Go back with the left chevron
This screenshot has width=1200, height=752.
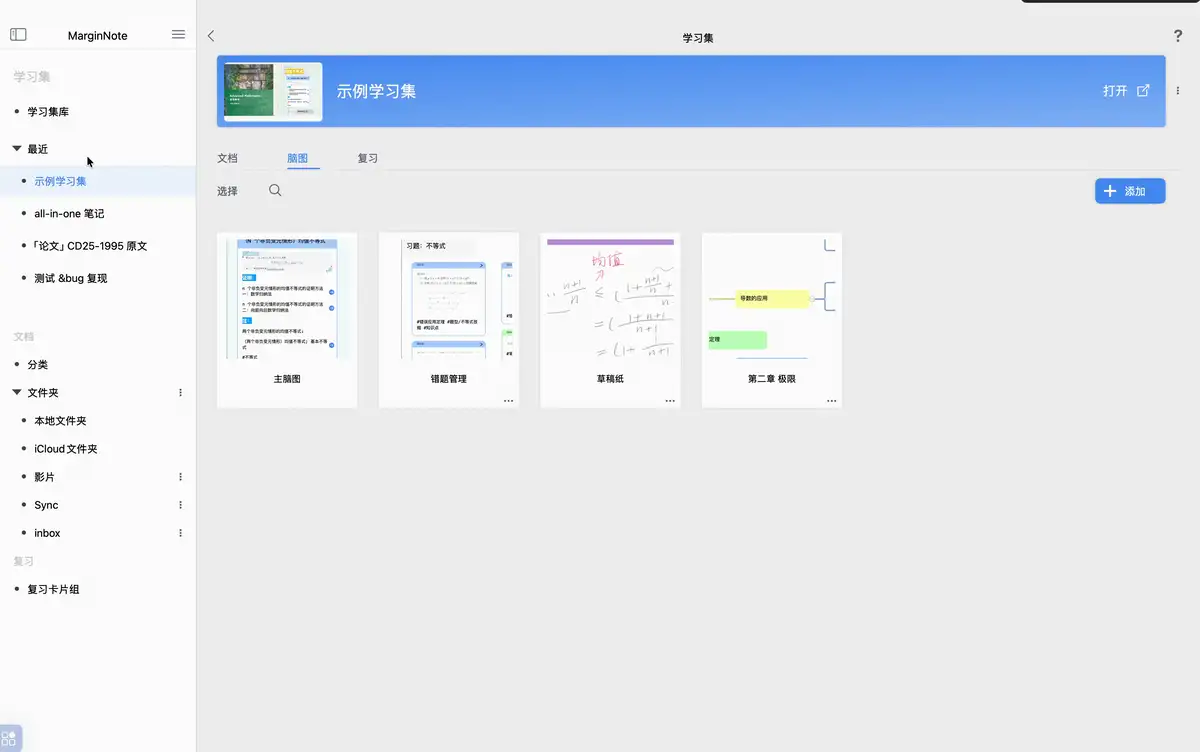(211, 36)
